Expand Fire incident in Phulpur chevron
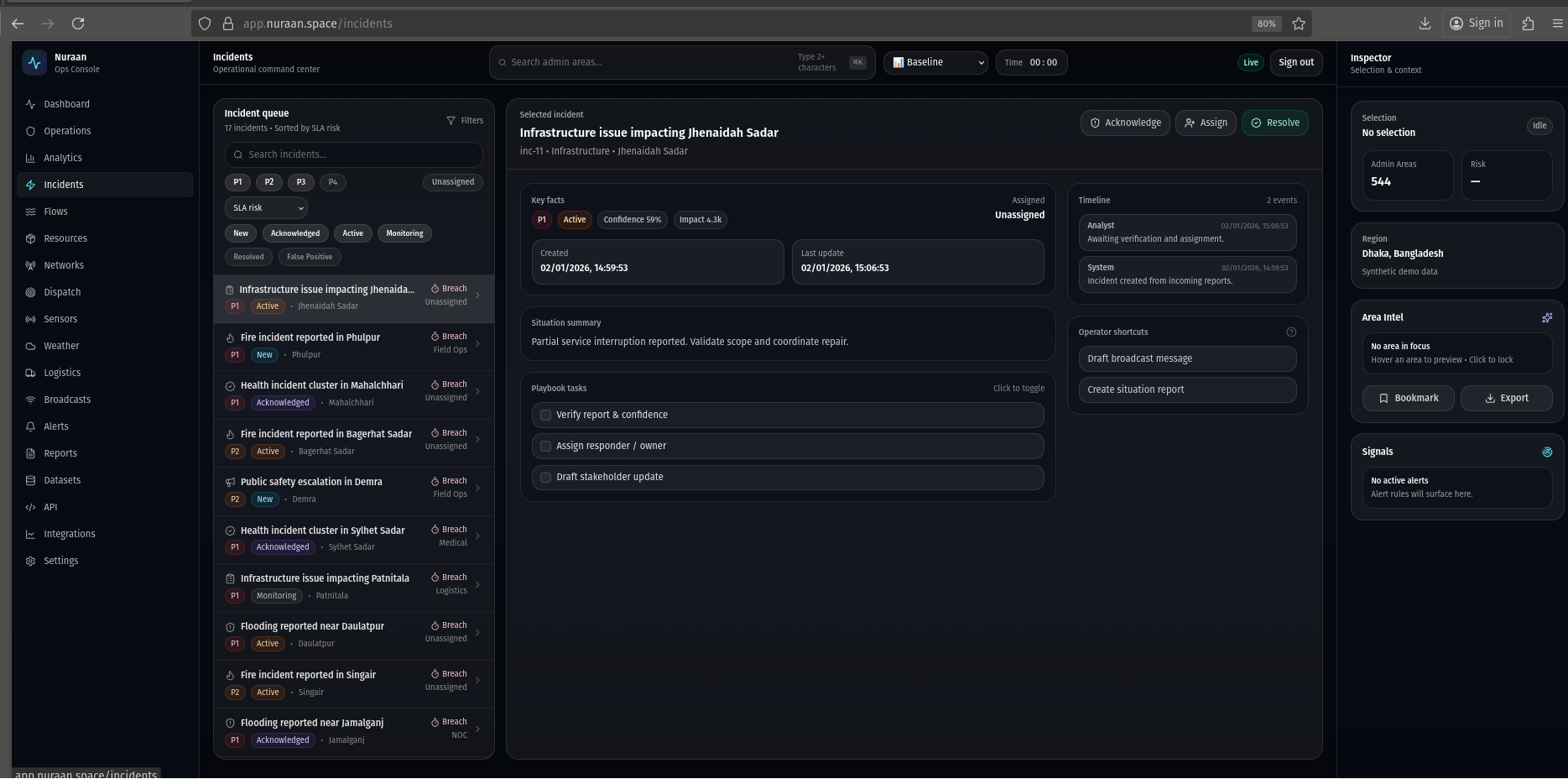 click(477, 343)
